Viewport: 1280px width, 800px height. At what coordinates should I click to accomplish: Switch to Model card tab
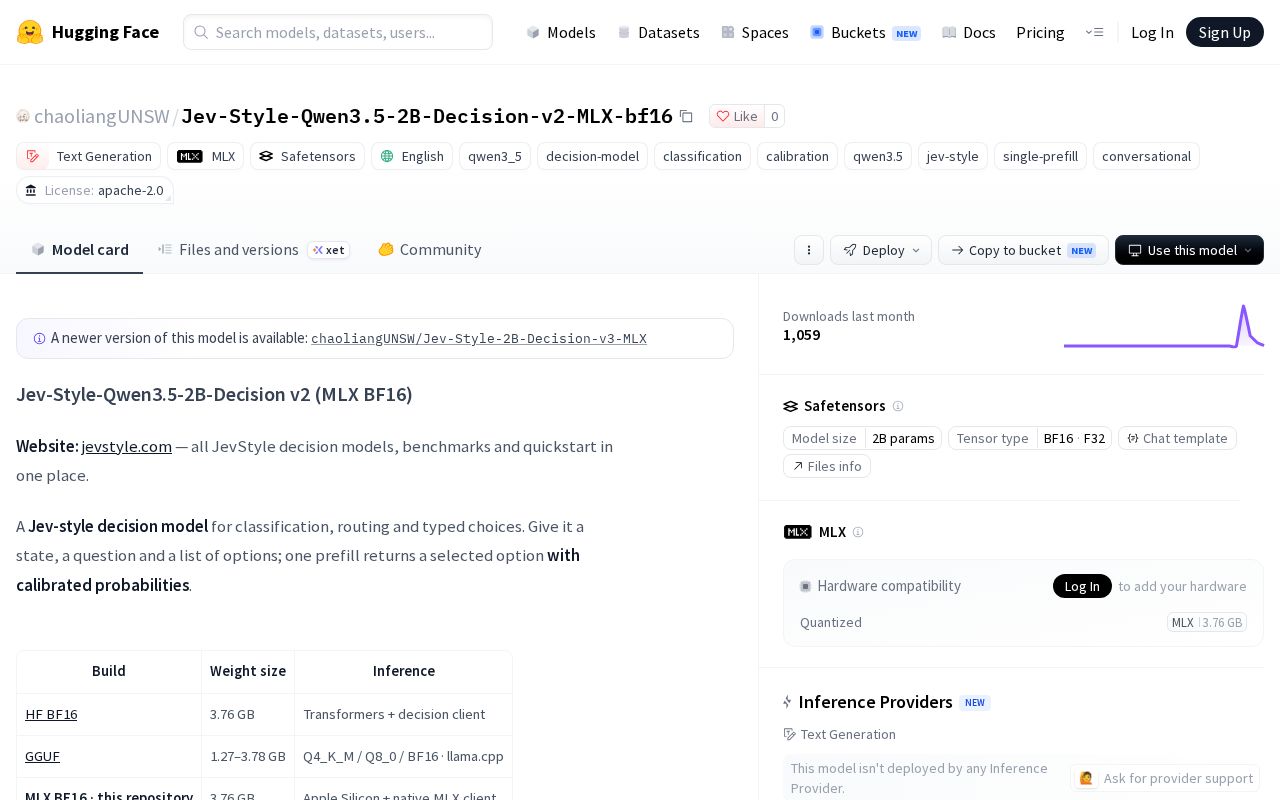point(80,250)
